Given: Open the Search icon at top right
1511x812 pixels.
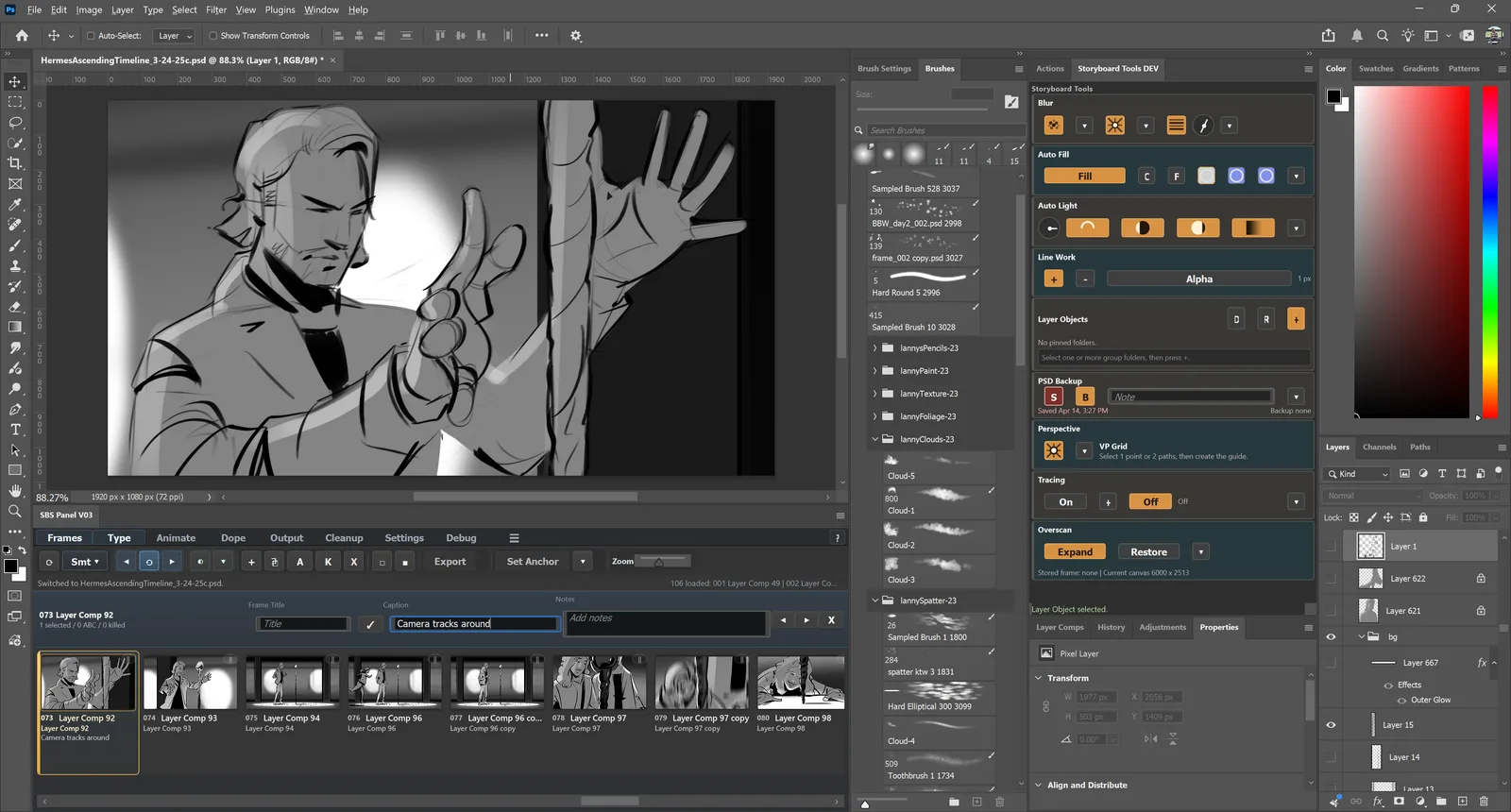Looking at the screenshot, I should [x=1383, y=36].
